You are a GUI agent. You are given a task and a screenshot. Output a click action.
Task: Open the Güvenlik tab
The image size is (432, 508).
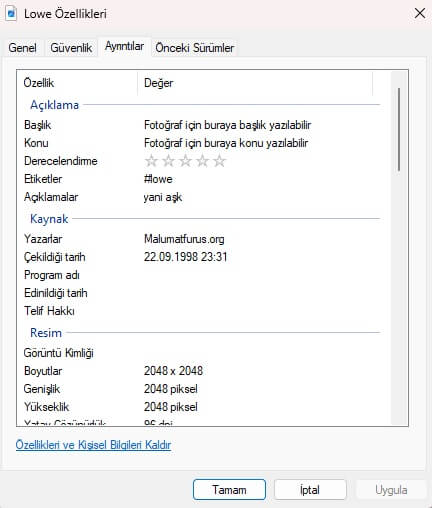[71, 48]
